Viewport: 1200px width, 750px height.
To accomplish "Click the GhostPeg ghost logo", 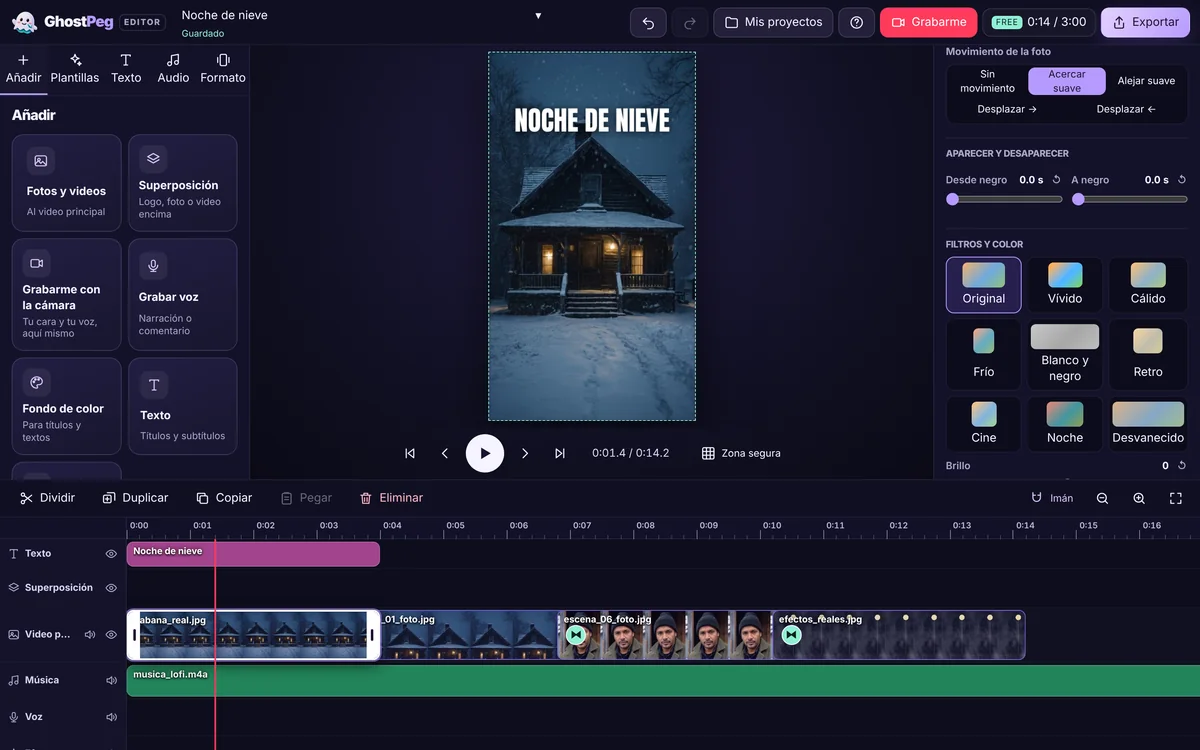I will 25,22.
